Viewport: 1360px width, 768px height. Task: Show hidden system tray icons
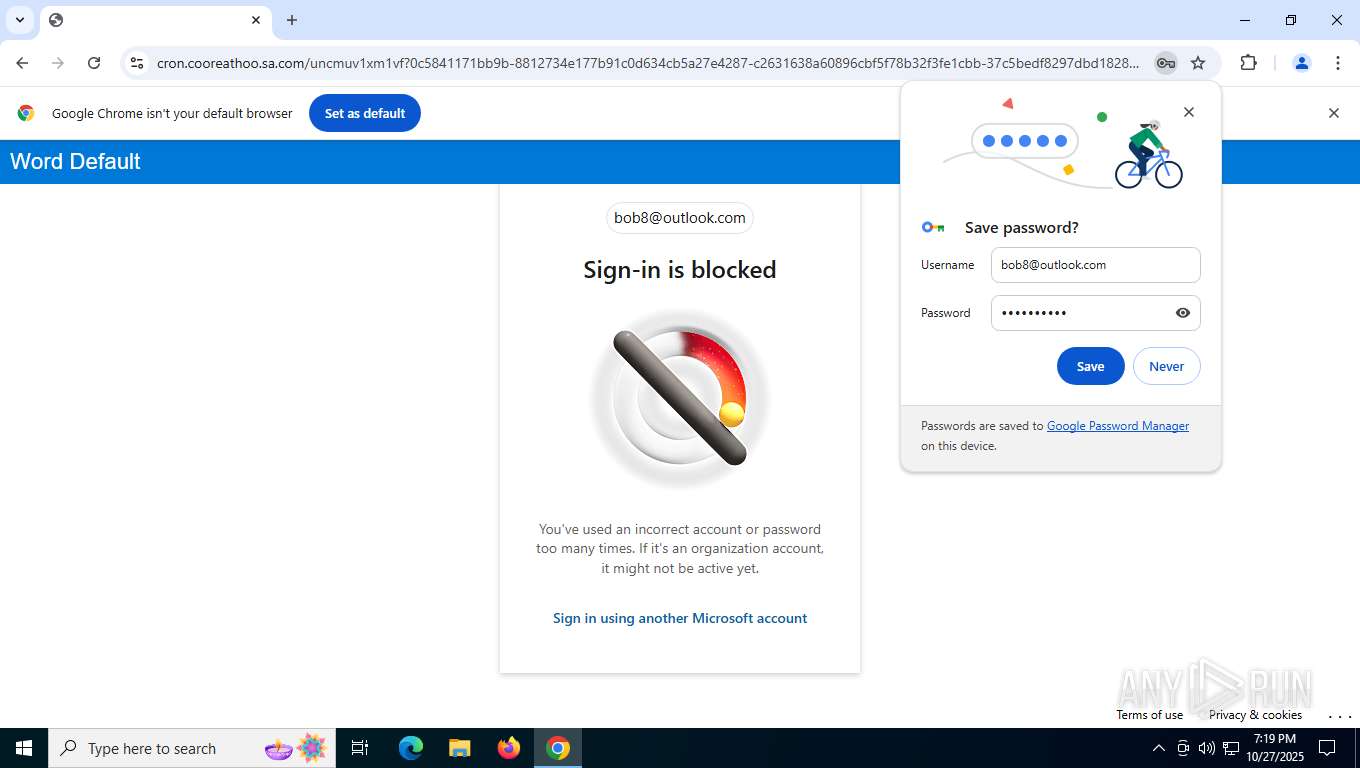pyautogui.click(x=1158, y=748)
